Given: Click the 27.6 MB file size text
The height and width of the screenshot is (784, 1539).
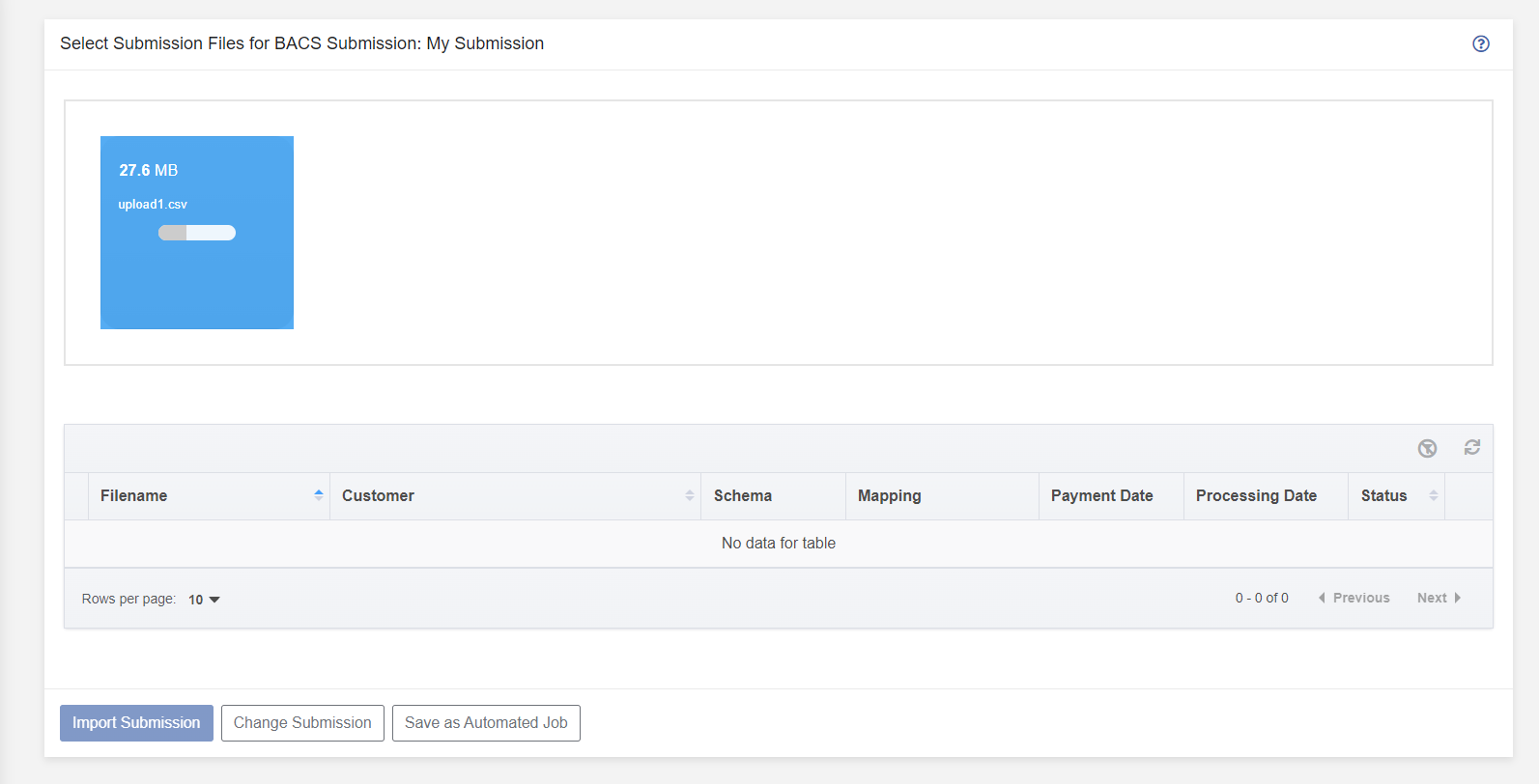Looking at the screenshot, I should click(x=149, y=170).
